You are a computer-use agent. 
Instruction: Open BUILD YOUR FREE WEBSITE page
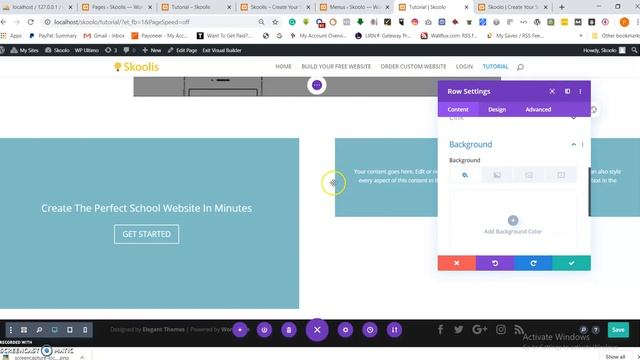(336, 67)
